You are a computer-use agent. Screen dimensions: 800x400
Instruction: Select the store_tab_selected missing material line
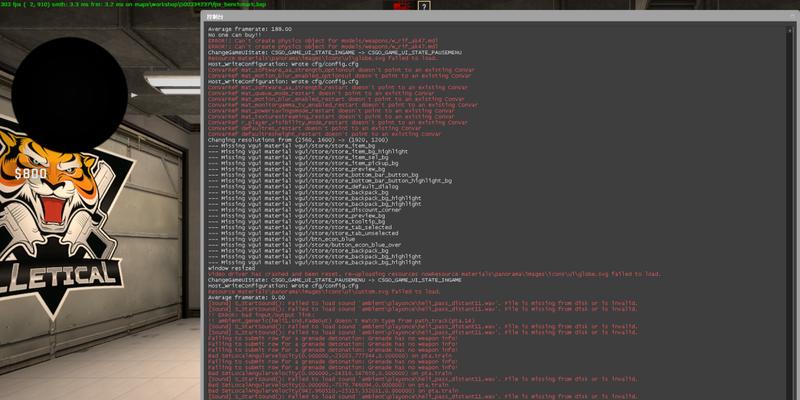click(x=300, y=228)
